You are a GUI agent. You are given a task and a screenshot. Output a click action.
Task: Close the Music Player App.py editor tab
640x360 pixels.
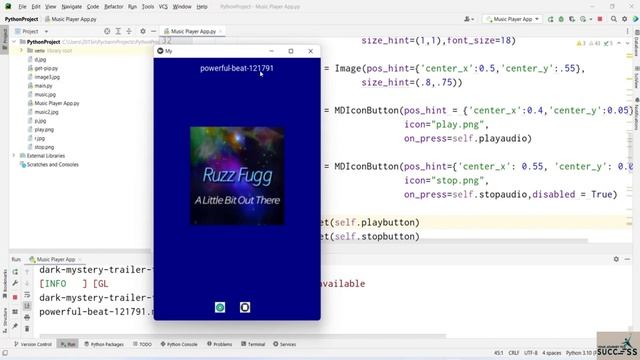(x=220, y=31)
